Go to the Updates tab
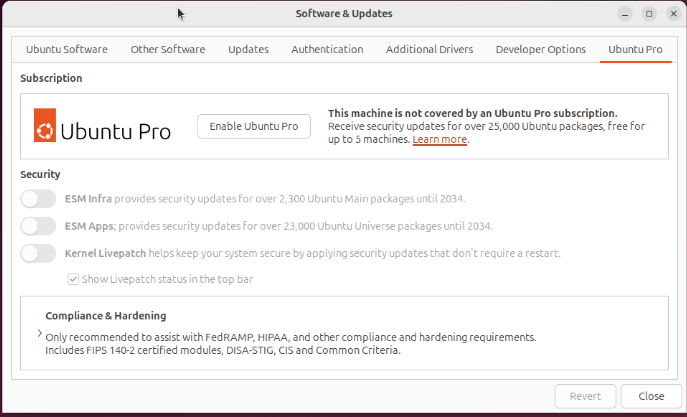The width and height of the screenshot is (687, 417). (248, 49)
